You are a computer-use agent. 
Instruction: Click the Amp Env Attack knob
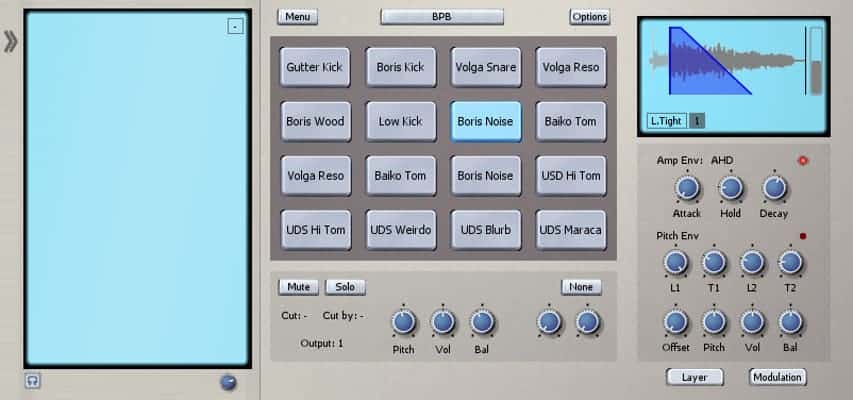pyautogui.click(x=686, y=188)
